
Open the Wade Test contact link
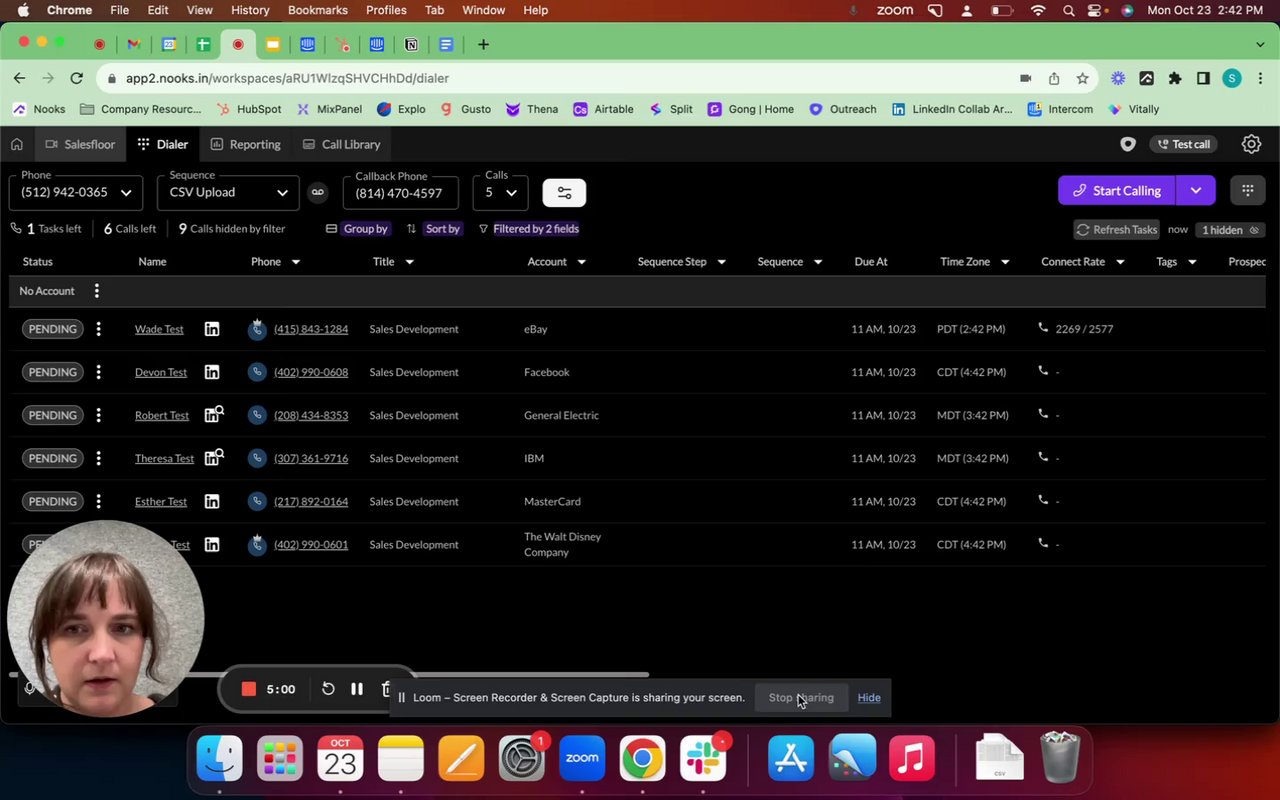pyautogui.click(x=159, y=329)
